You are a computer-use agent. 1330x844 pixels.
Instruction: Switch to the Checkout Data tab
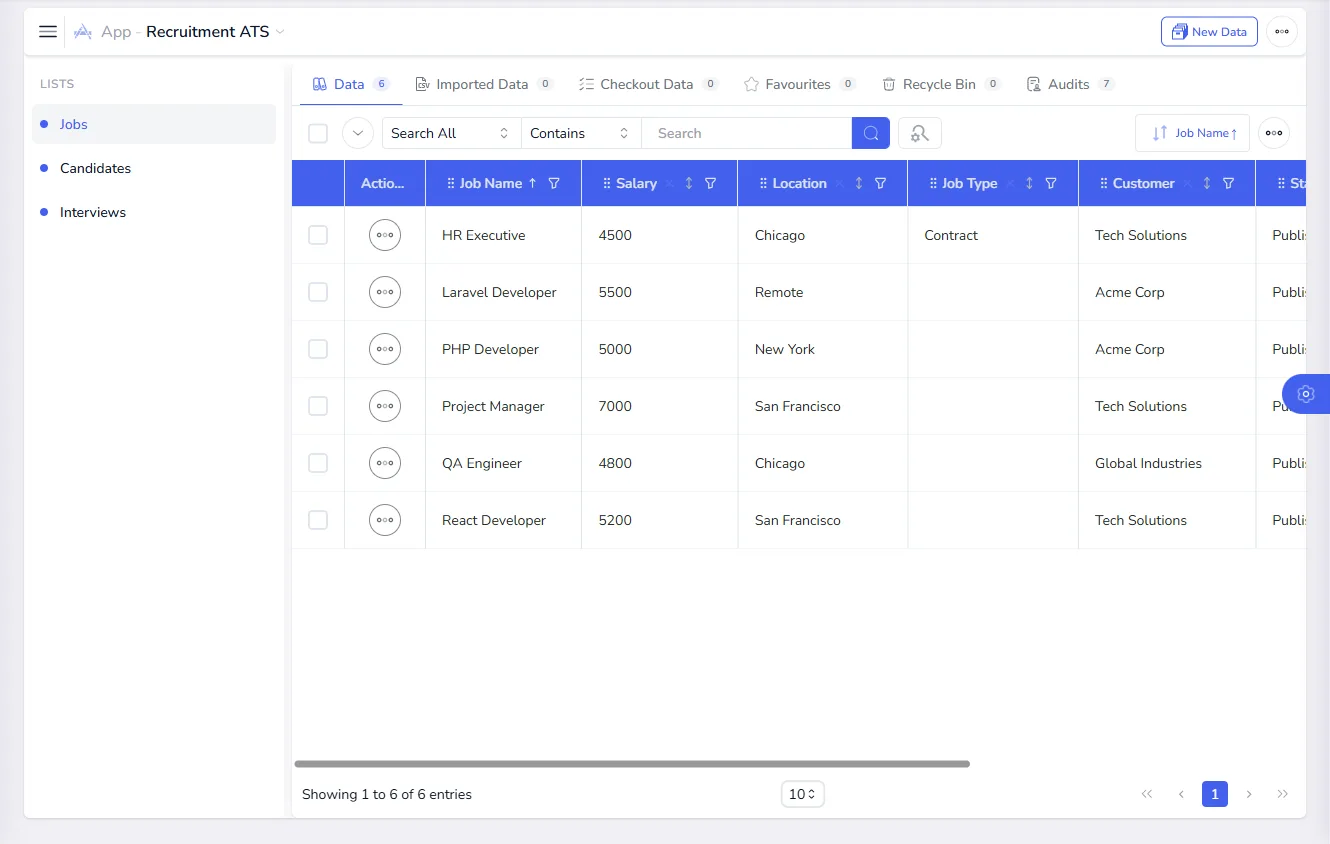(648, 84)
